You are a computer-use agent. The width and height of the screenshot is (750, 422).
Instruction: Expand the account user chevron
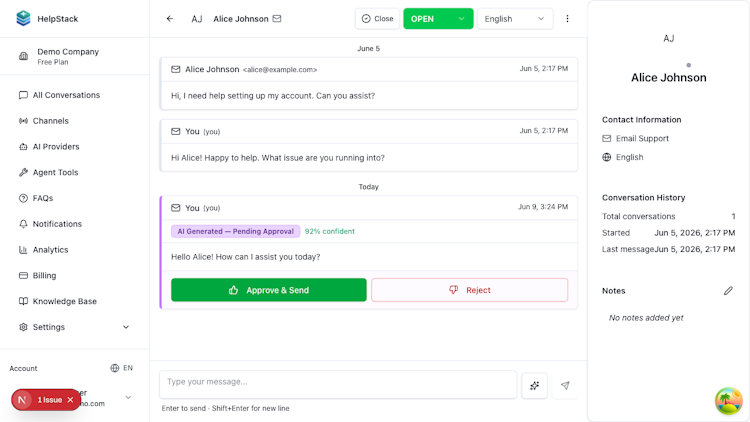tap(128, 398)
